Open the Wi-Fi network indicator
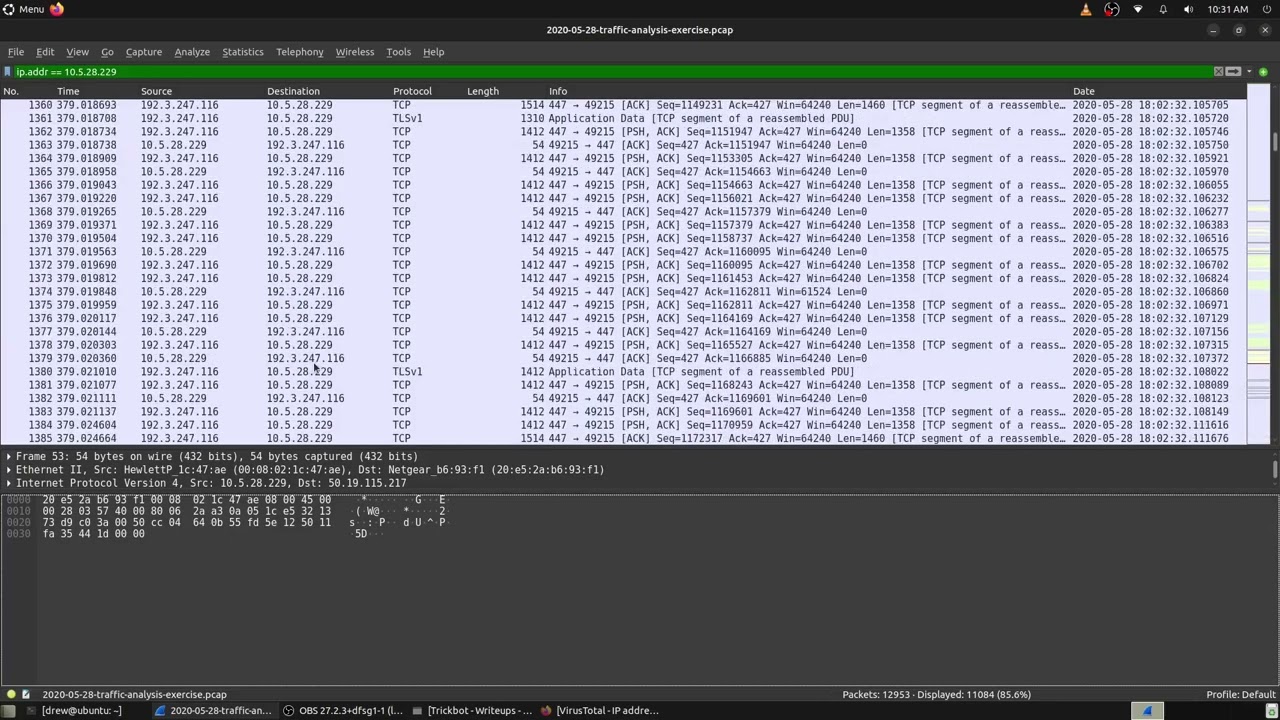 click(x=1137, y=9)
